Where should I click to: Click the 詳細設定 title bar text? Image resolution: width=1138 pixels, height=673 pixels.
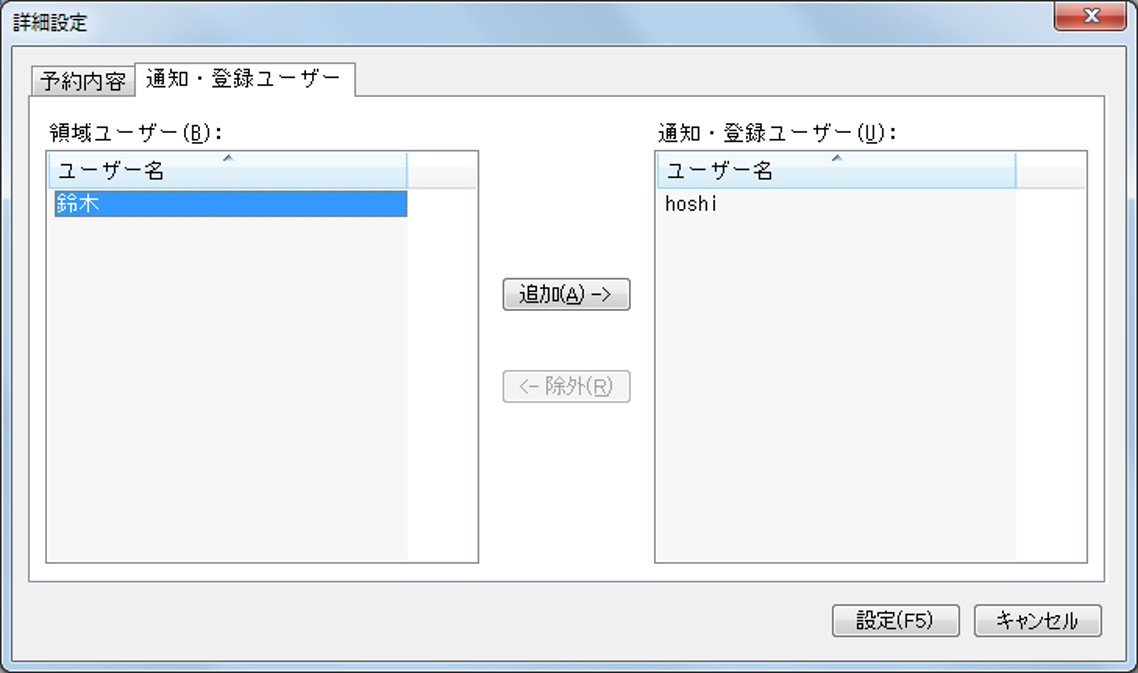[x=50, y=23]
